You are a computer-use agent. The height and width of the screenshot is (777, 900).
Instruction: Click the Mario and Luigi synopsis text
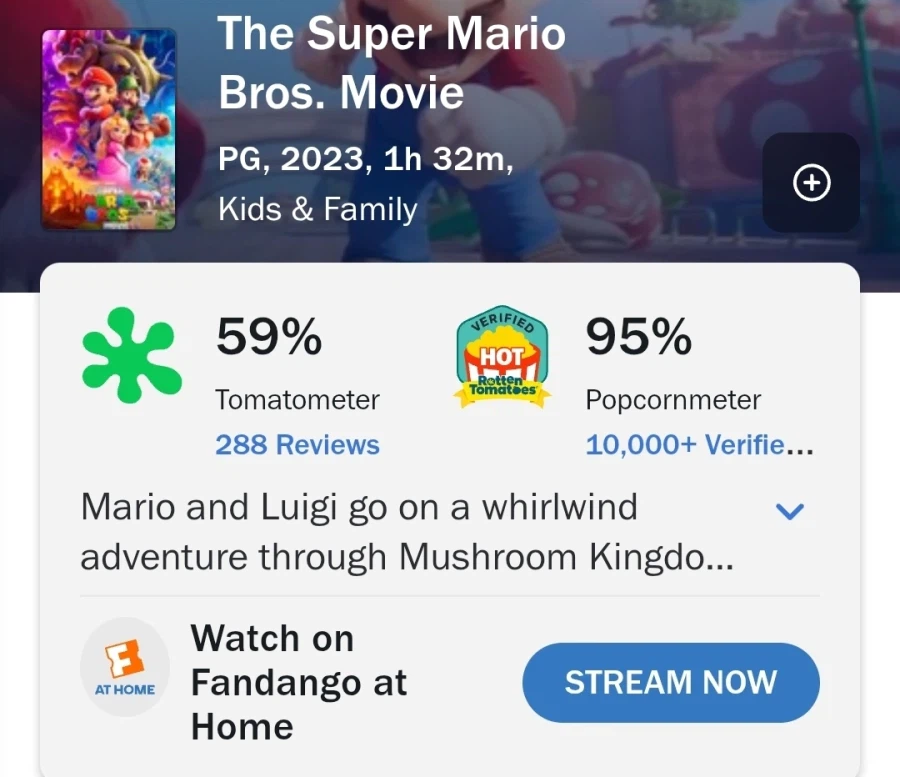click(407, 532)
